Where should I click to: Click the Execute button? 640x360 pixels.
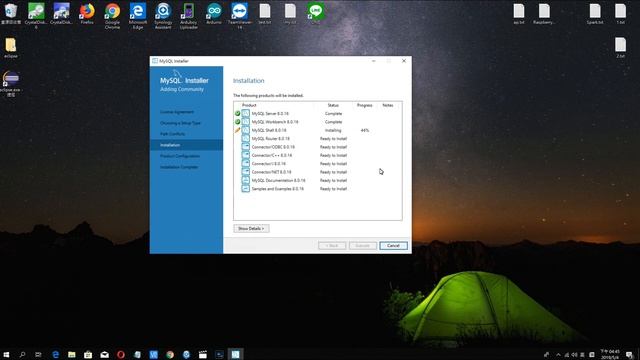[x=362, y=246]
